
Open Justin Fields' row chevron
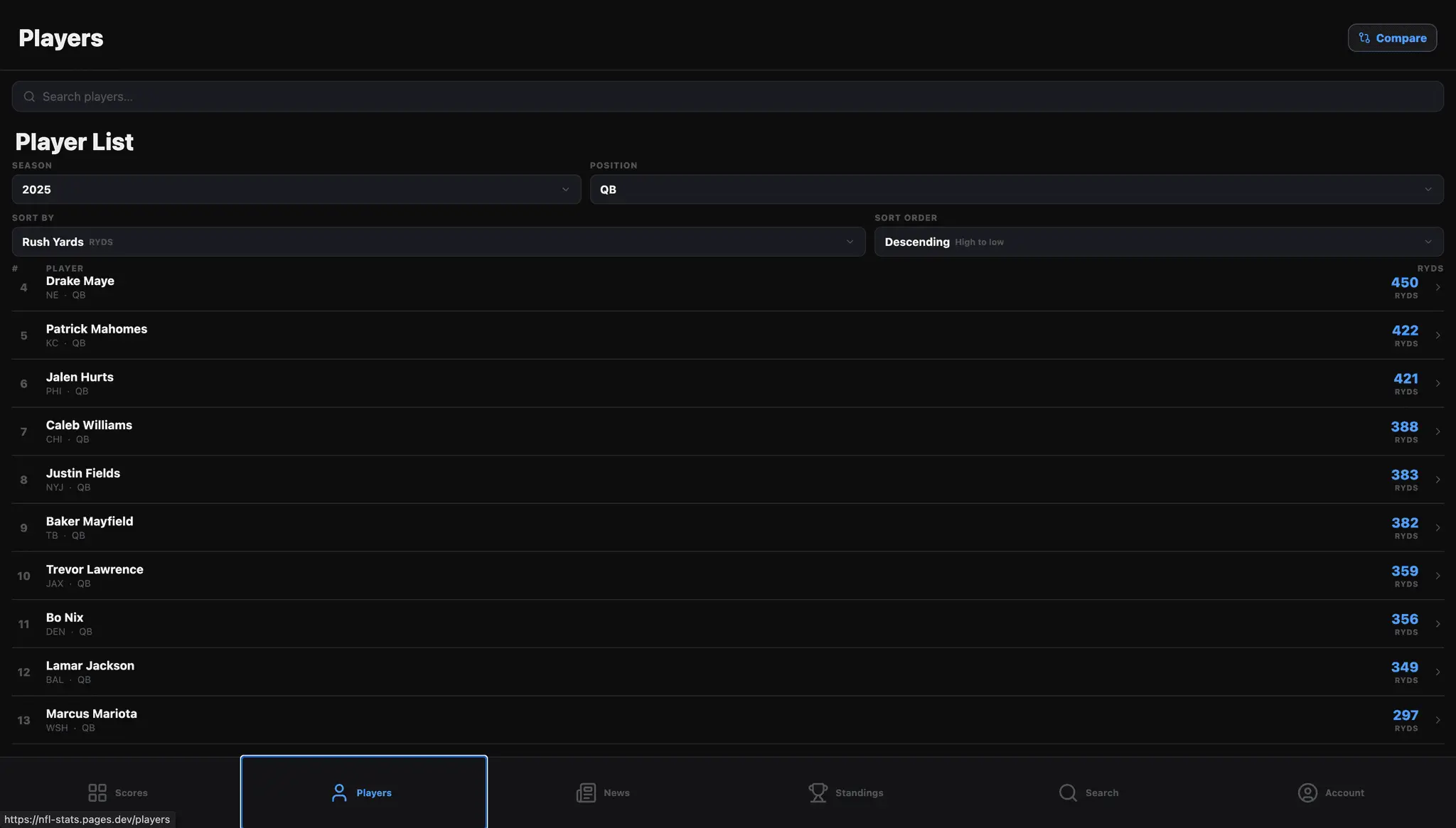tap(1438, 480)
